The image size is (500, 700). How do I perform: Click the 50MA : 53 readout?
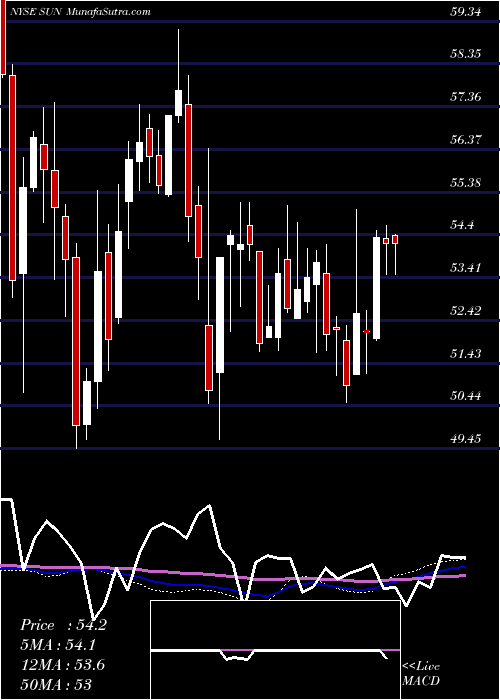[56, 685]
